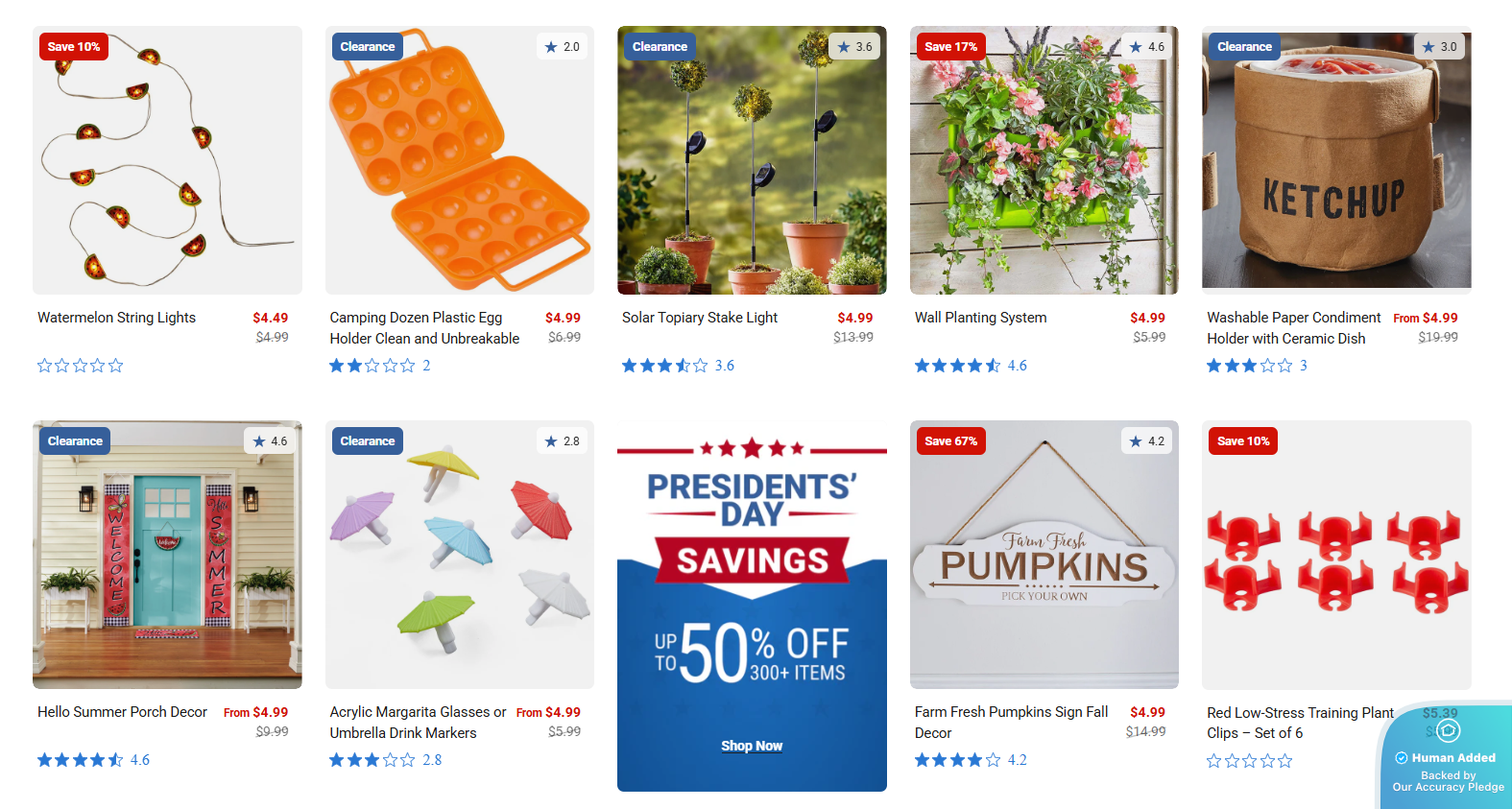Click the 2.0 star rating badge on egg holder
Viewport: 1512px width, 809px height.
[x=563, y=47]
